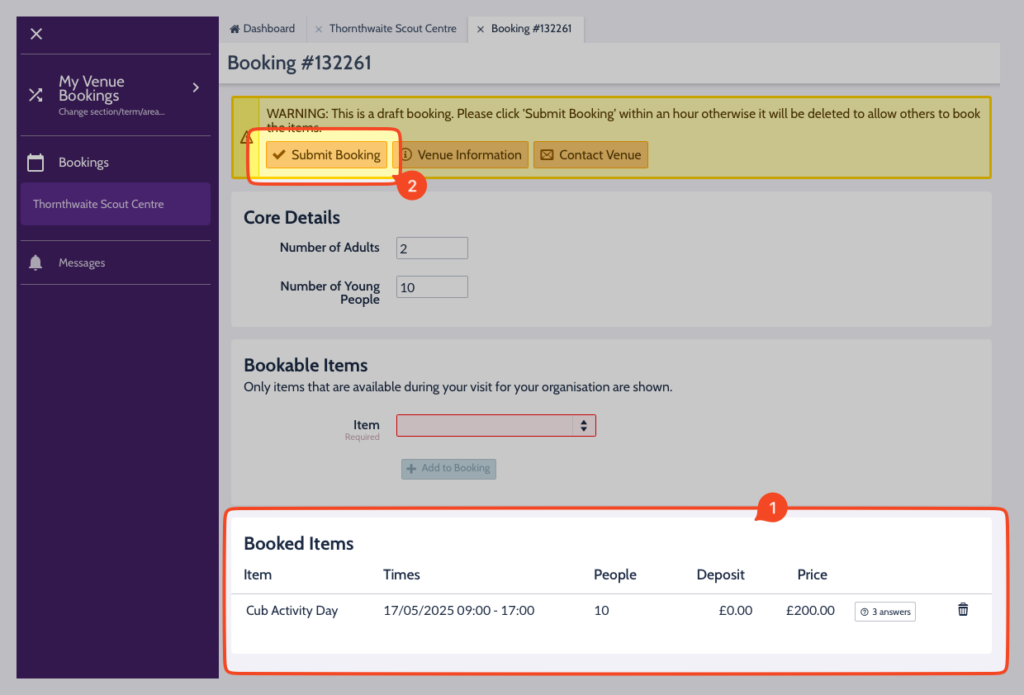This screenshot has width=1024, height=695.
Task: Close the sidebar with the X icon
Action: pos(36,34)
